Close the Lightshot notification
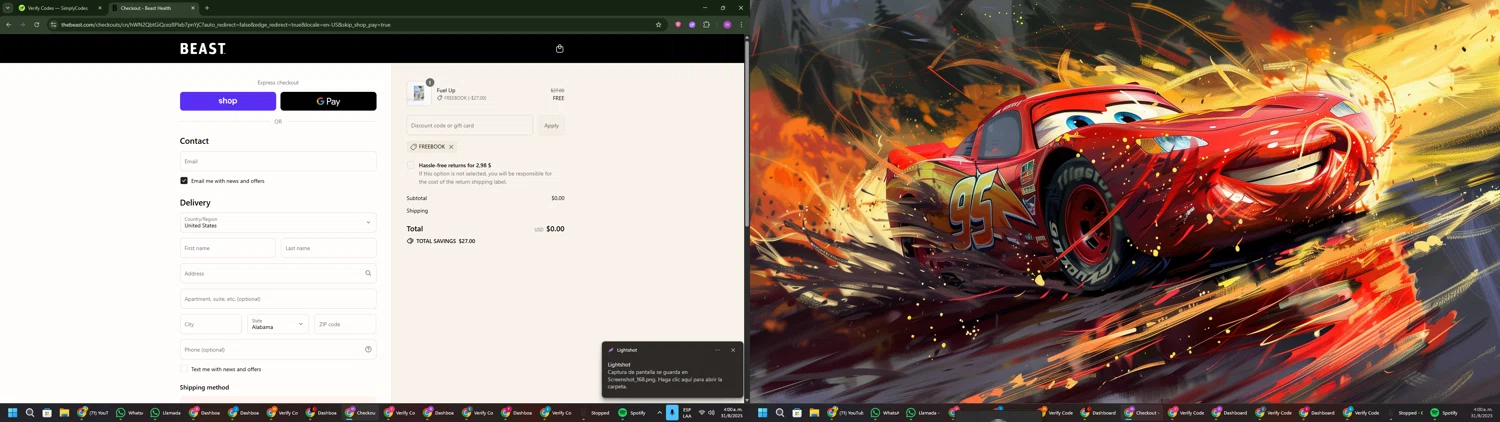The image size is (1500, 422). click(x=733, y=350)
